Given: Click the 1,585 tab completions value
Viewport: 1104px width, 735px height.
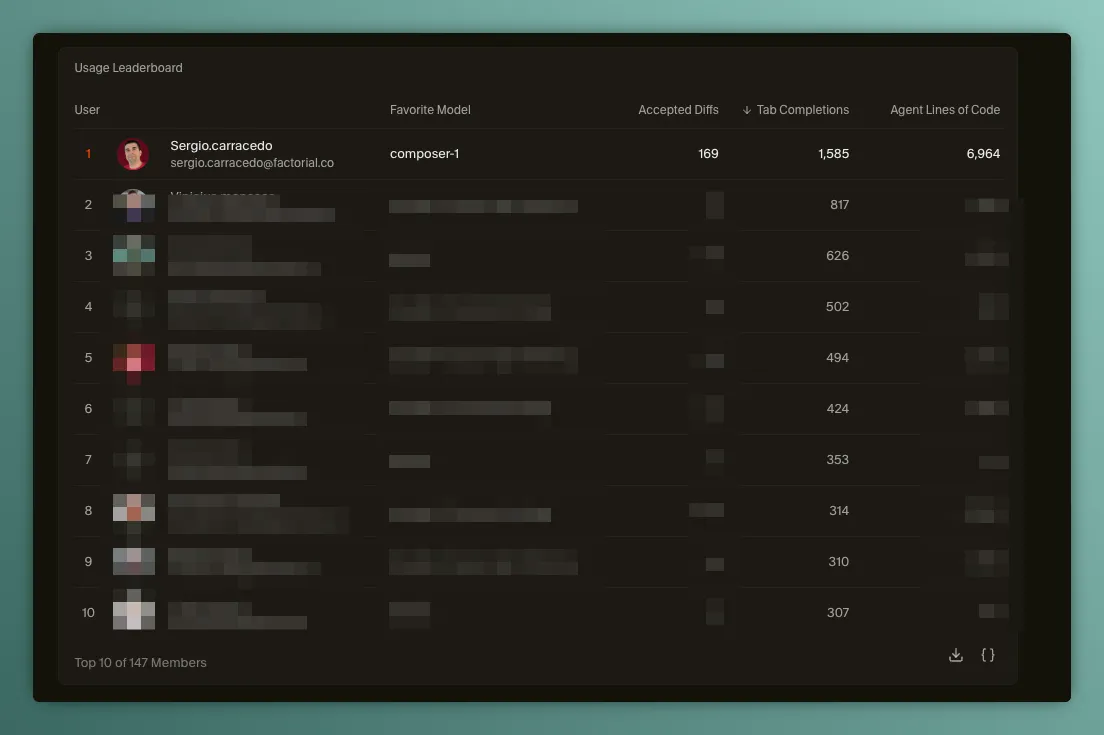Looking at the screenshot, I should click(833, 154).
